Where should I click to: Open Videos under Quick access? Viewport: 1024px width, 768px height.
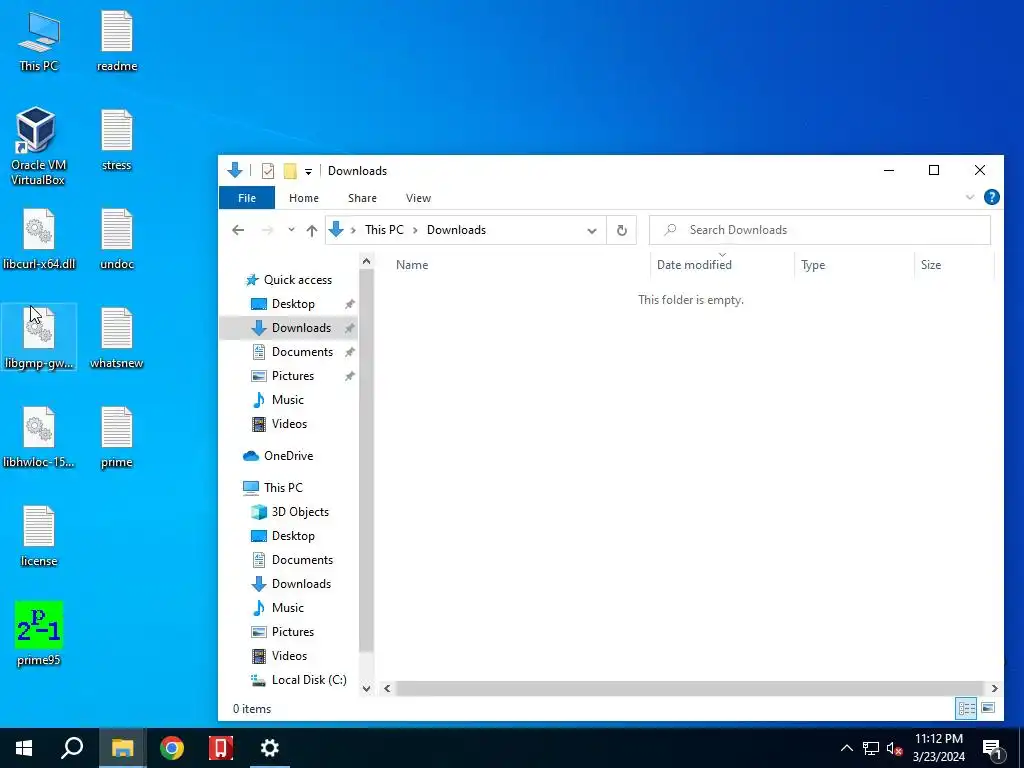tap(289, 424)
